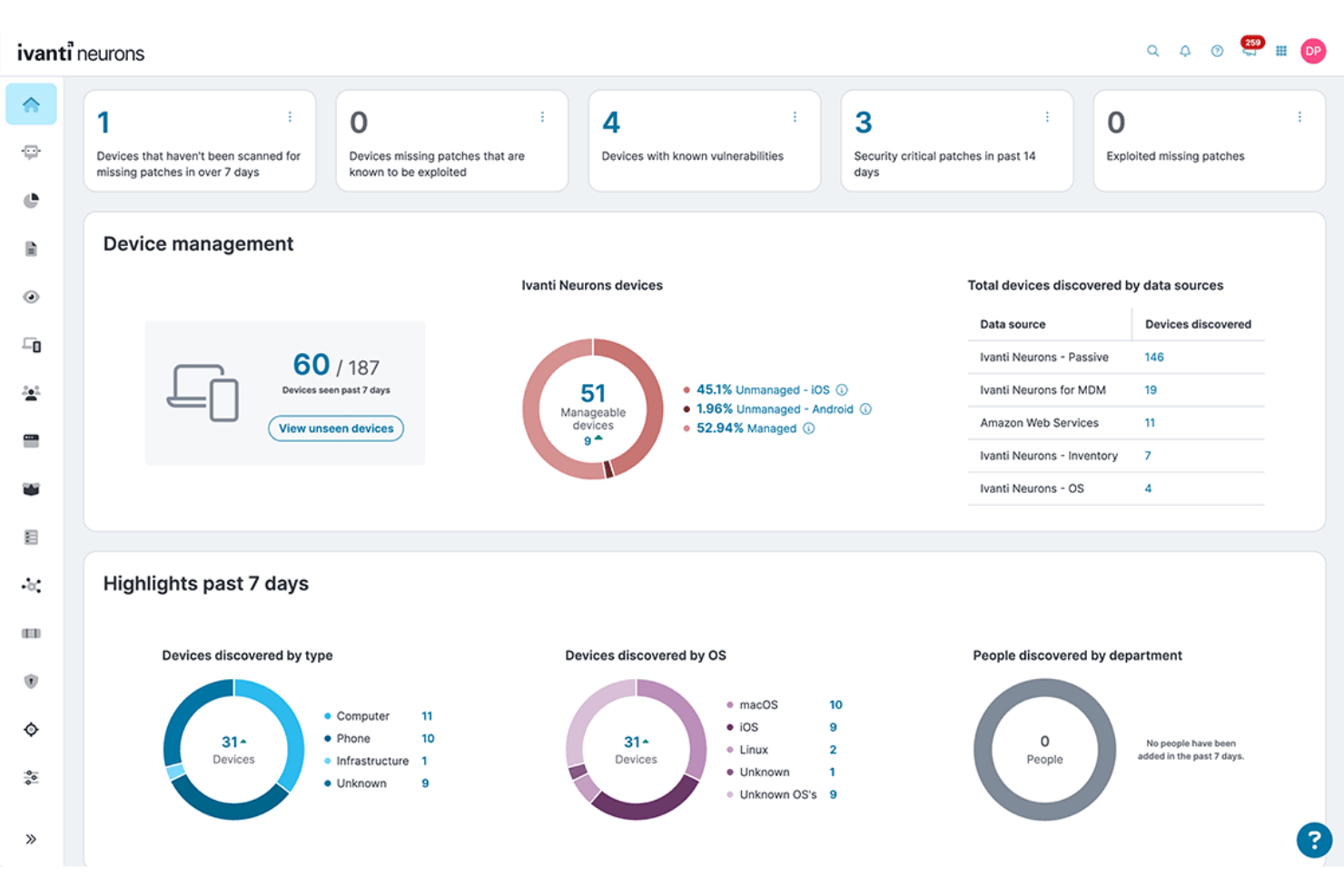The image size is (1344, 896).
Task: Click Computer count 11
Action: 427,715
